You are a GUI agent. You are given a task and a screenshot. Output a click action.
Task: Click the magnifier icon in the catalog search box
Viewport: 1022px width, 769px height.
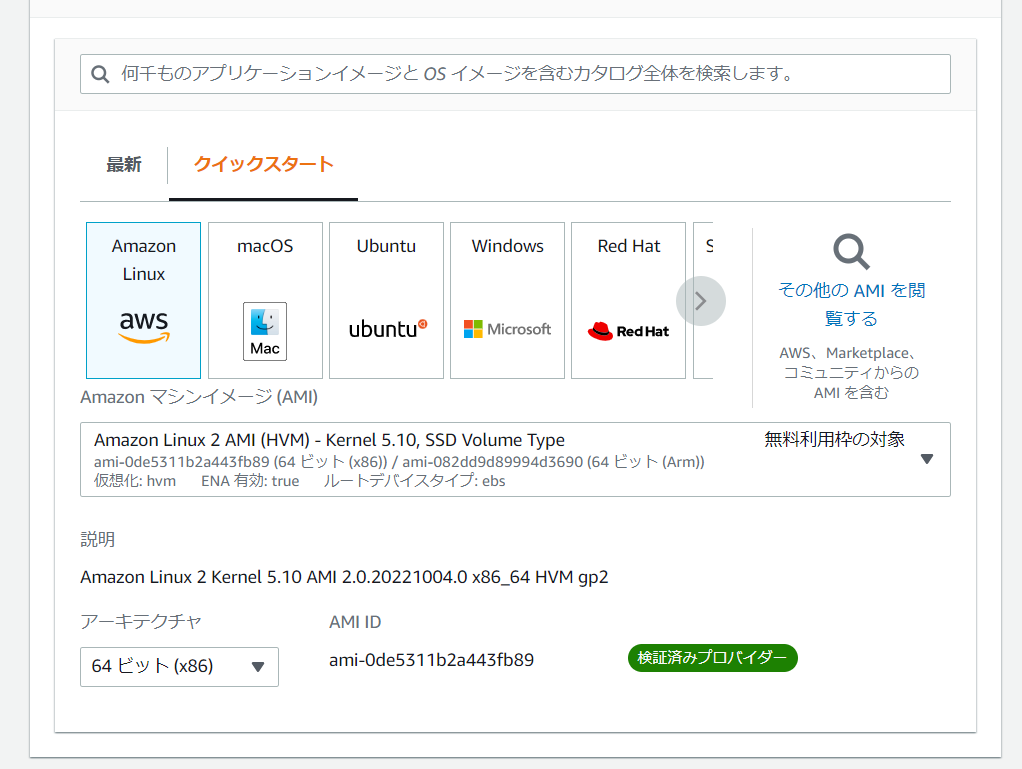(x=100, y=74)
